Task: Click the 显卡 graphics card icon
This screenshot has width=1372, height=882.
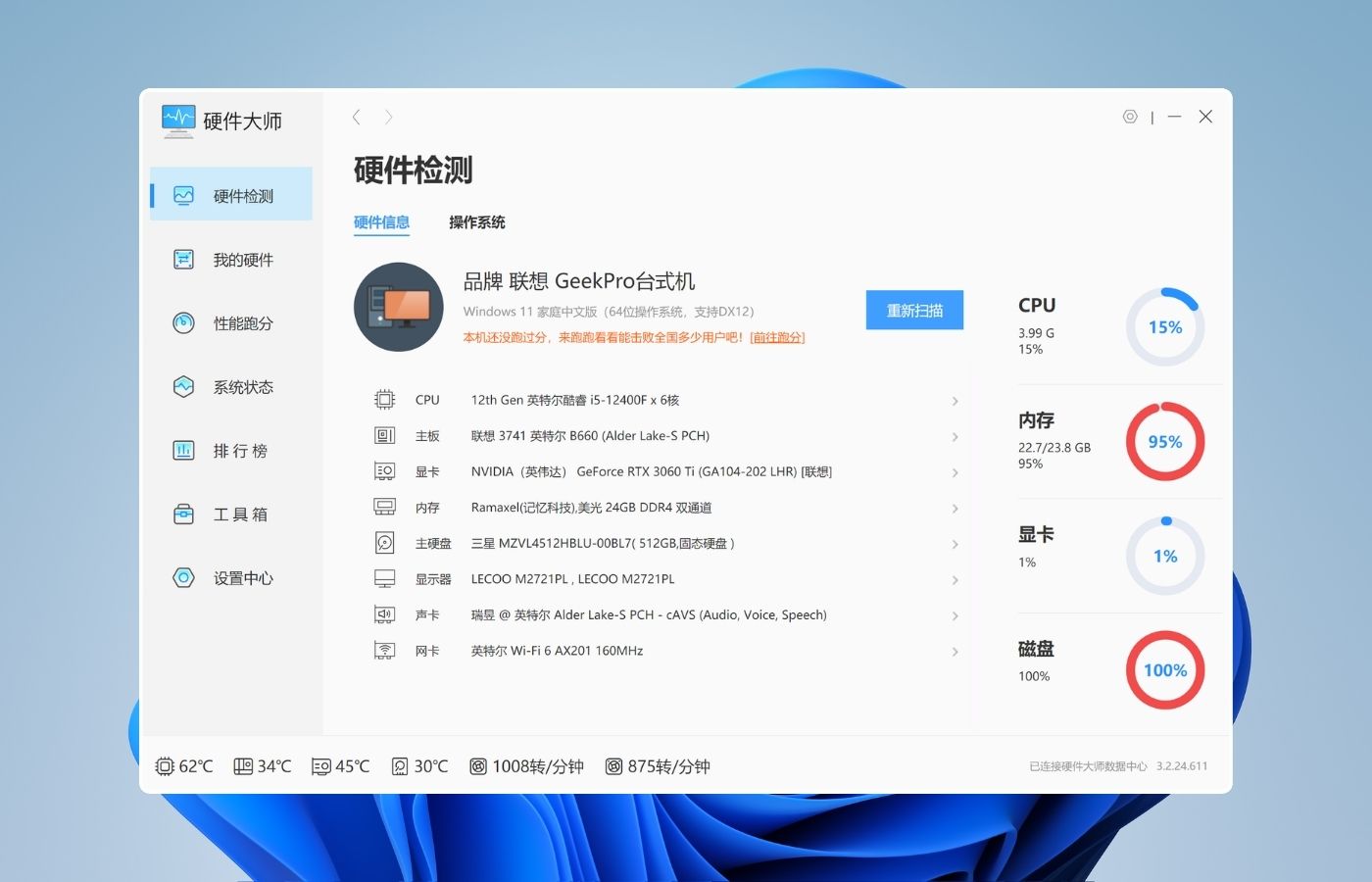Action: tap(384, 471)
